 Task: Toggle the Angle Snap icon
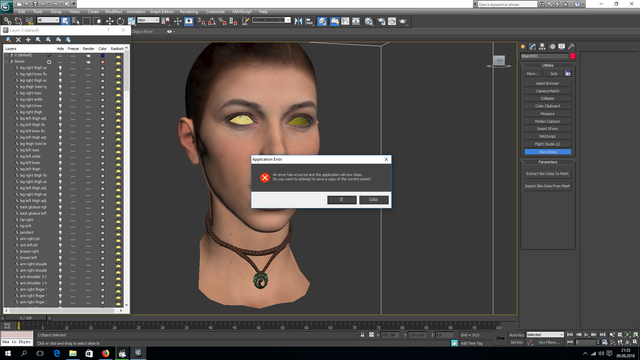coord(212,21)
